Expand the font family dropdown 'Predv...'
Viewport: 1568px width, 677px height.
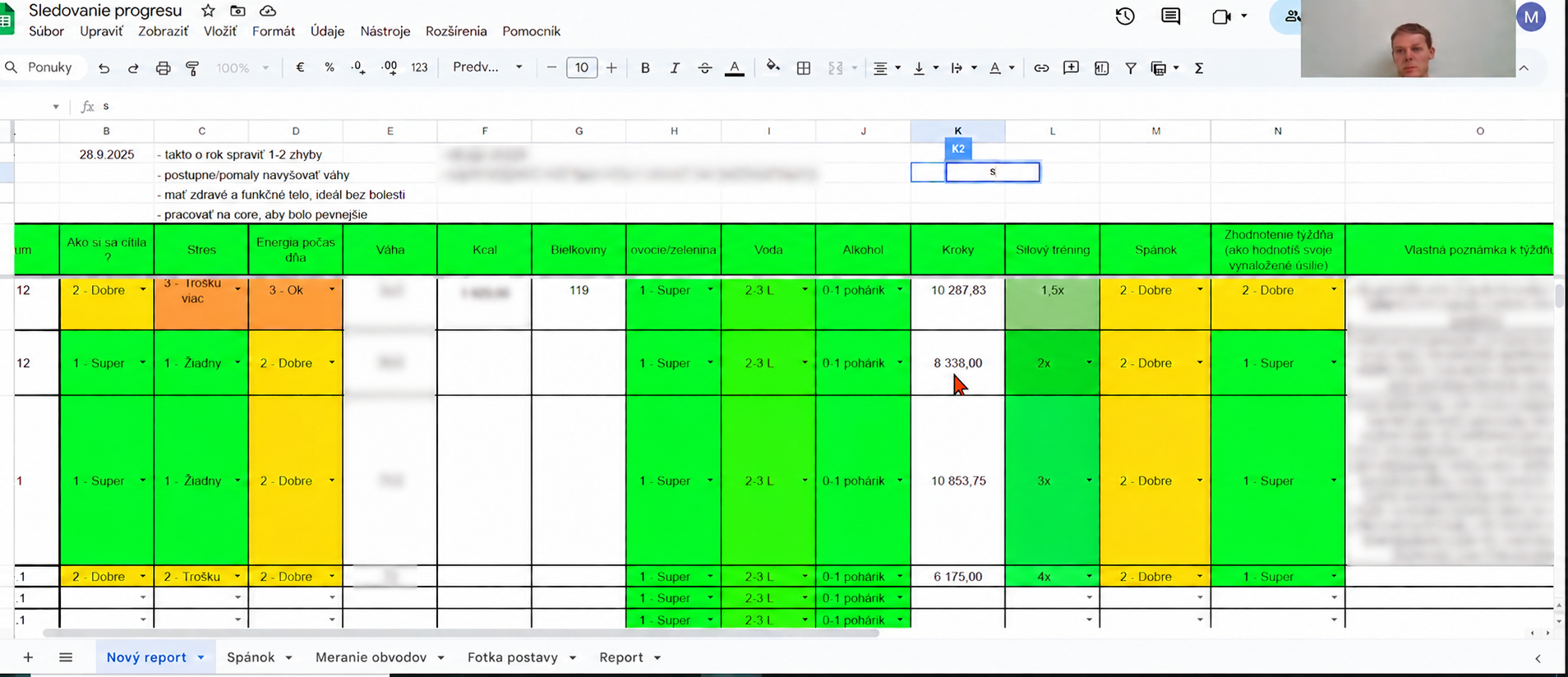tap(487, 67)
